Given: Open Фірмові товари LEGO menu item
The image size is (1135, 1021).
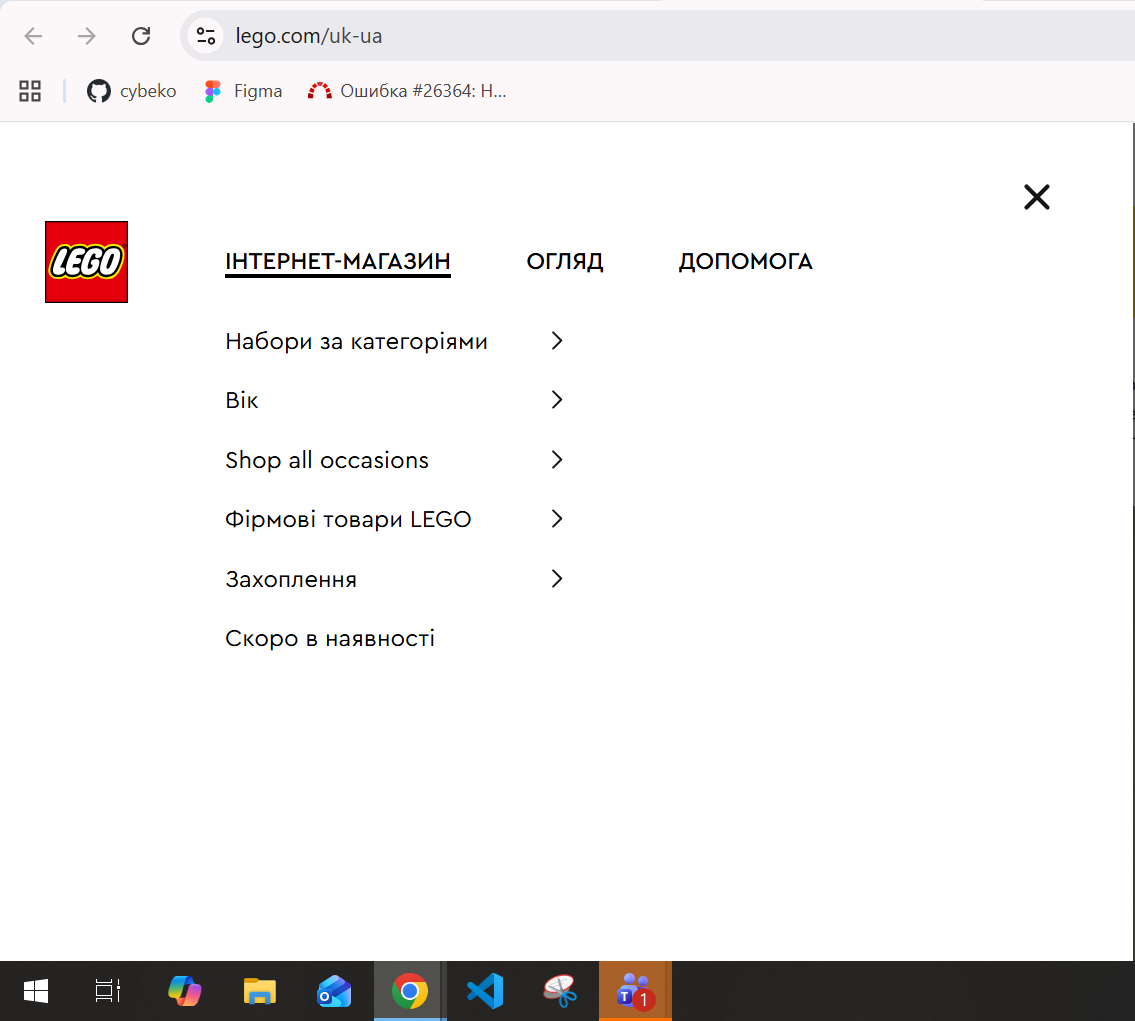Looking at the screenshot, I should [348, 519].
